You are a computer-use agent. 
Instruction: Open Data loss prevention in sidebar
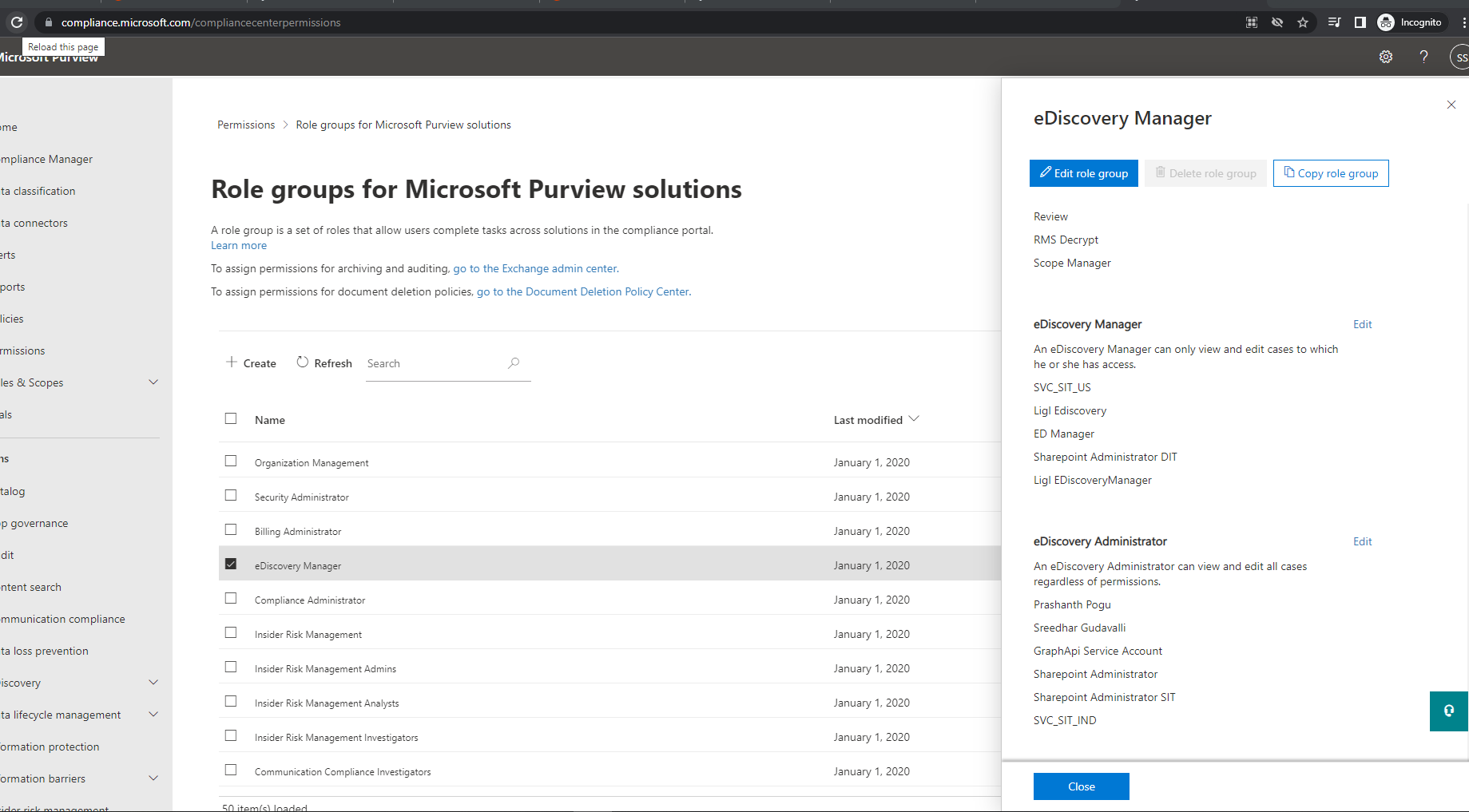tap(44, 651)
